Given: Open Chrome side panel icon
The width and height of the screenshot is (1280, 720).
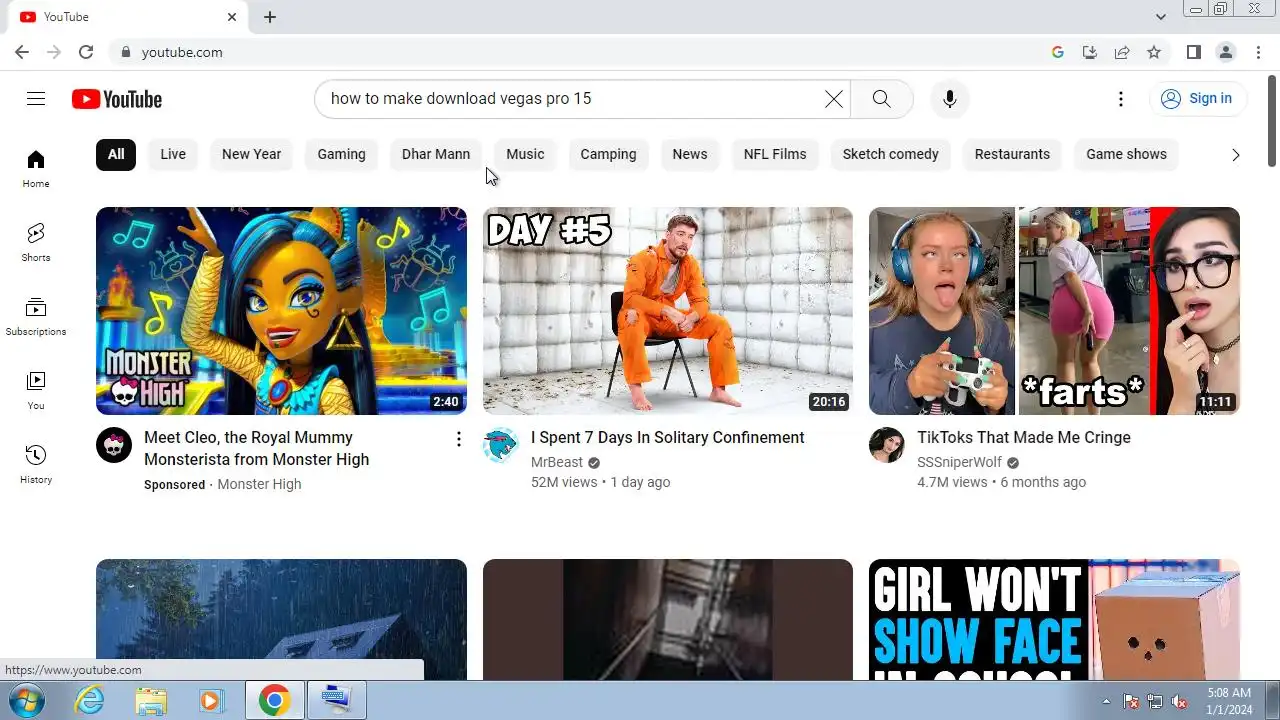Looking at the screenshot, I should coord(1193,52).
